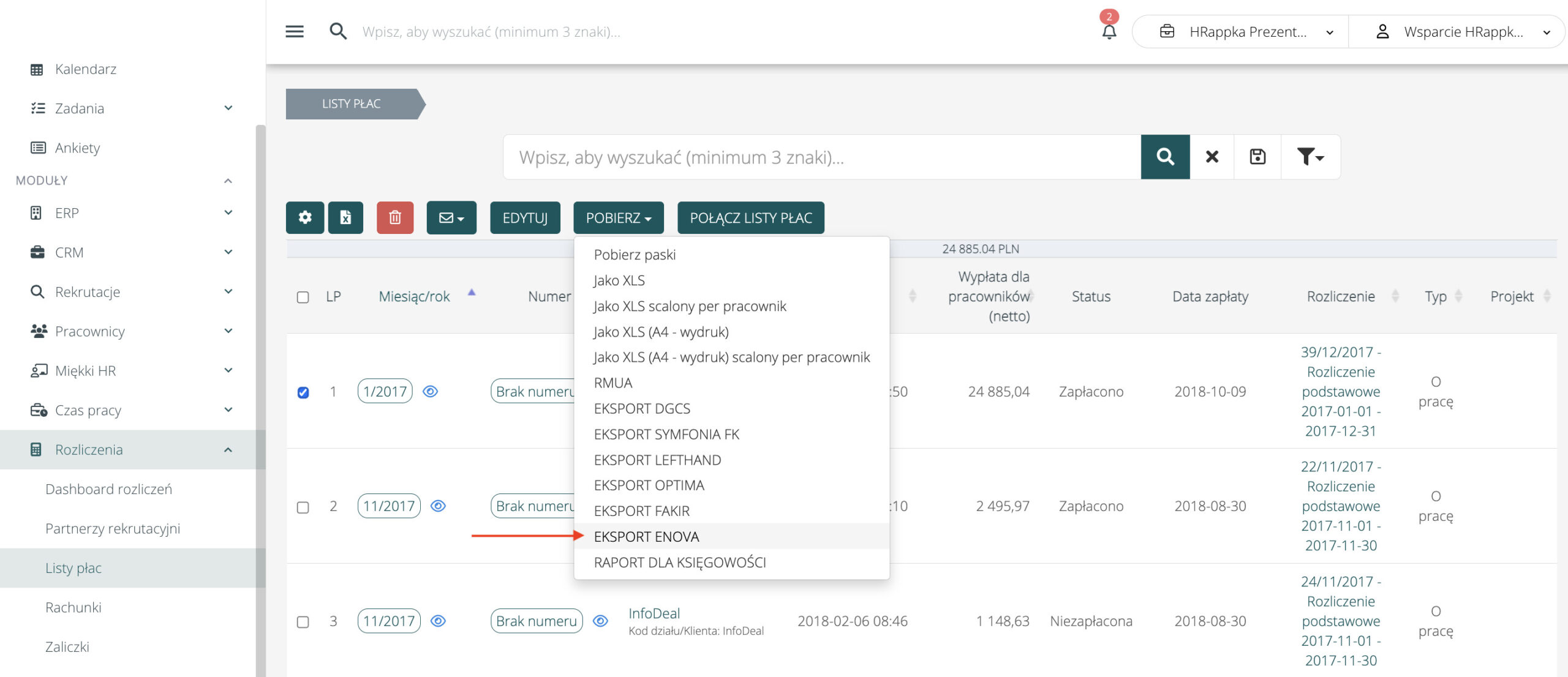
Task: Open the envelope email dropdown
Action: pos(451,218)
